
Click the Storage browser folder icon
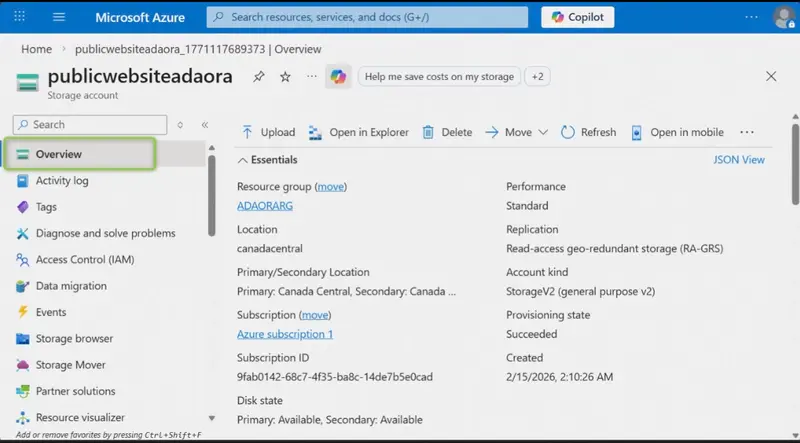(22, 338)
